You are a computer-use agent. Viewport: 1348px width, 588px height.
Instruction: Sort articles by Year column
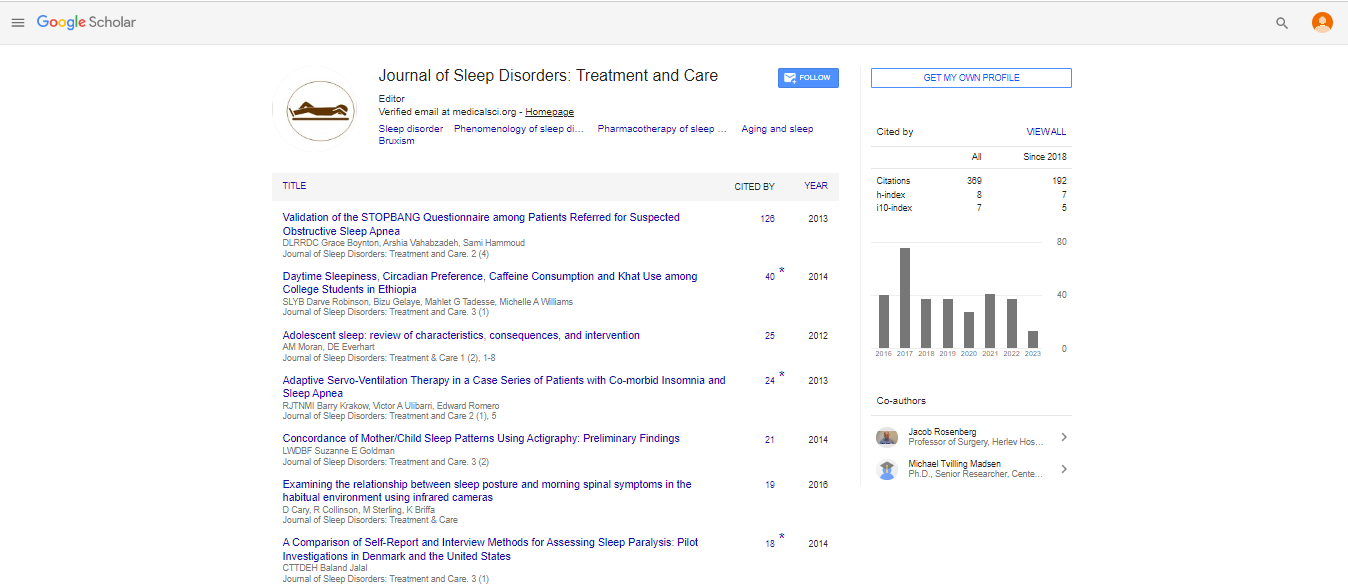pyautogui.click(x=816, y=186)
